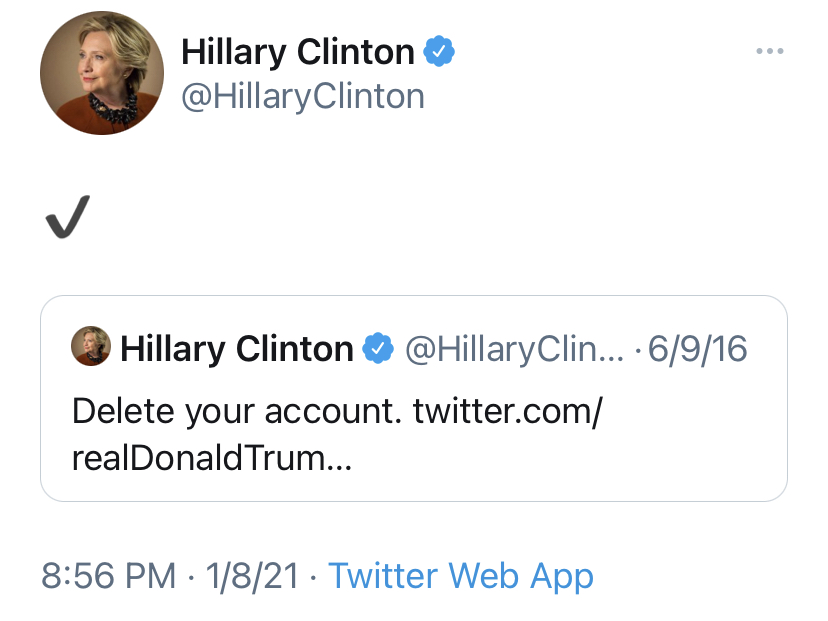Open the twitter.com/ link in the quoted tweet
Image resolution: width=828 pixels, height=621 pixels.
[507, 410]
